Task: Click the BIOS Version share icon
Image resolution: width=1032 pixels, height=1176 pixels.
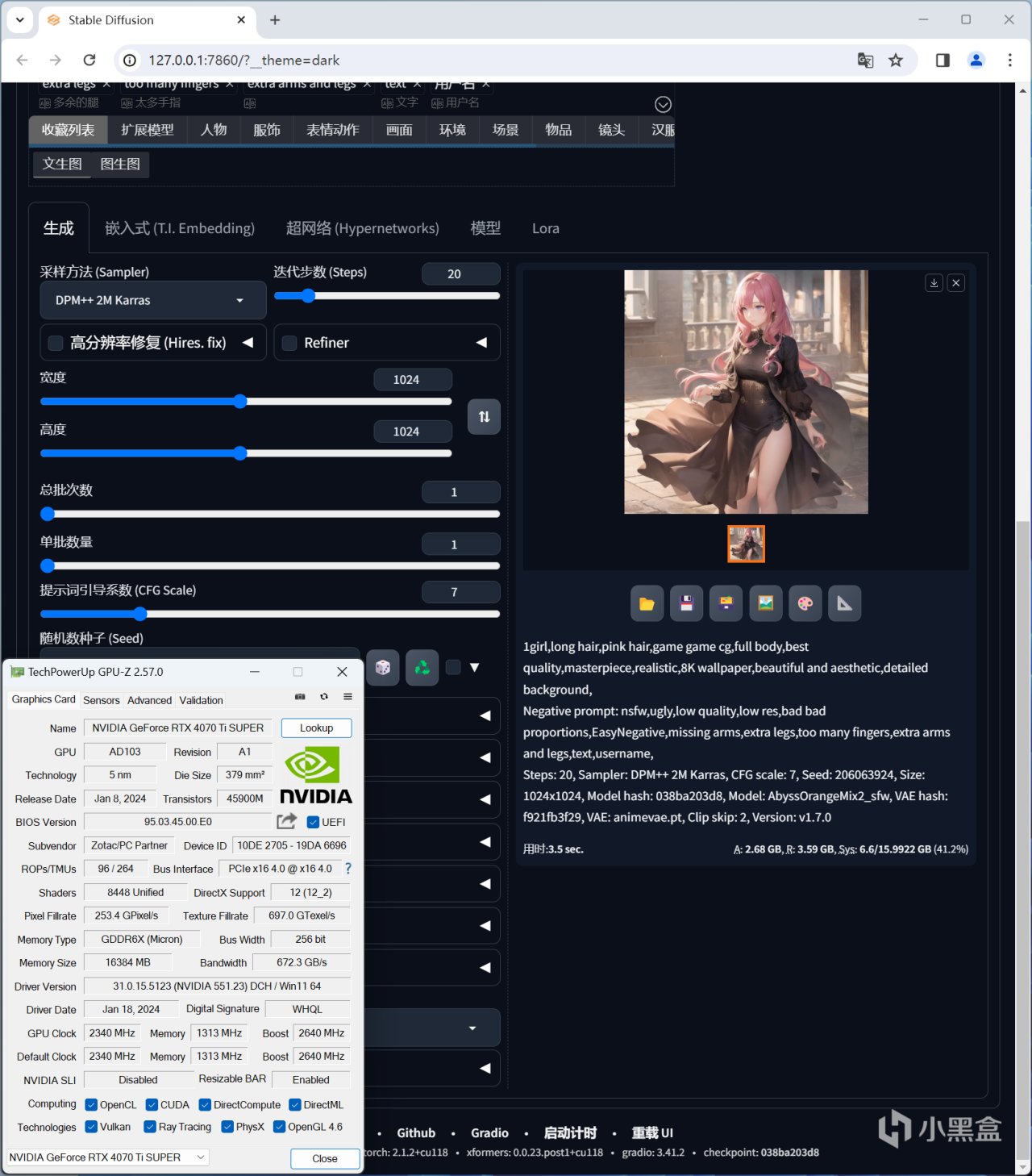Action: pos(286,821)
